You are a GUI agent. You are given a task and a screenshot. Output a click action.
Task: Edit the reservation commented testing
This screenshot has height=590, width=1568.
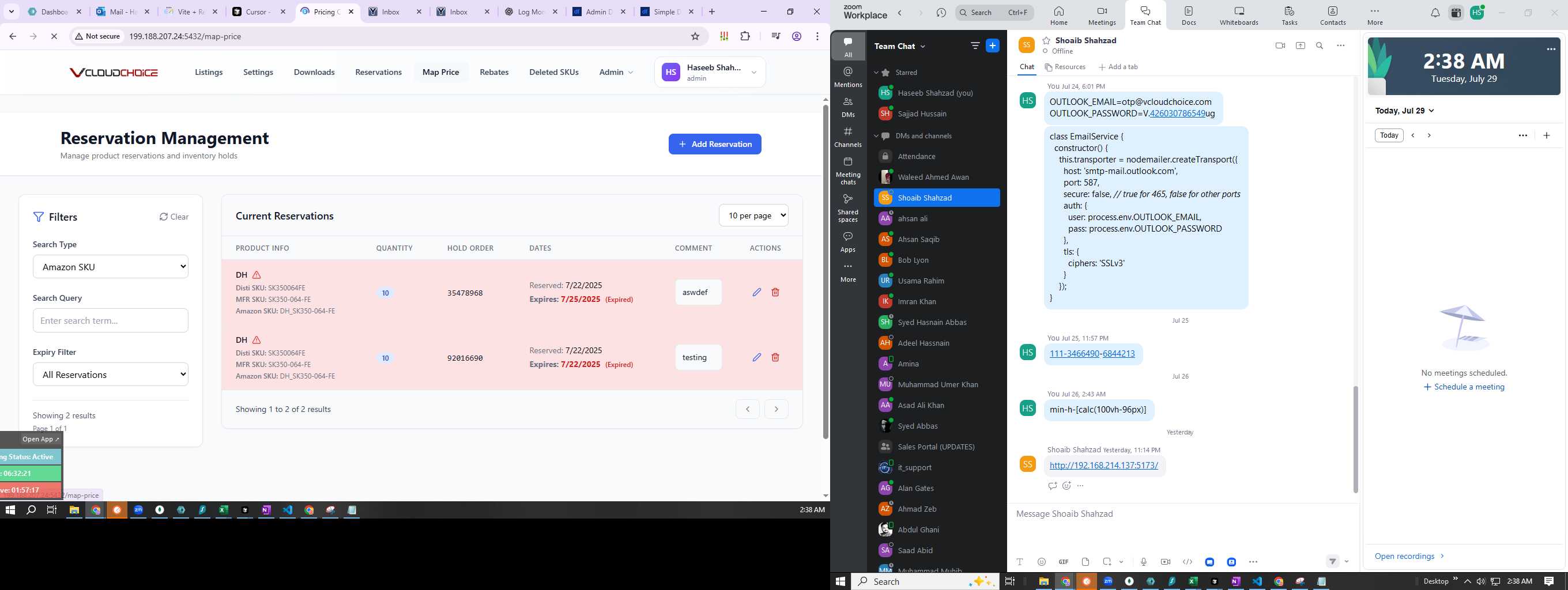[x=756, y=357]
